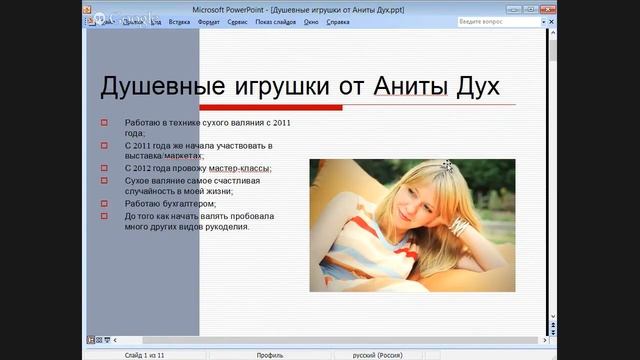Open the Вид menu
This screenshot has height=360, width=640.
click(x=156, y=22)
